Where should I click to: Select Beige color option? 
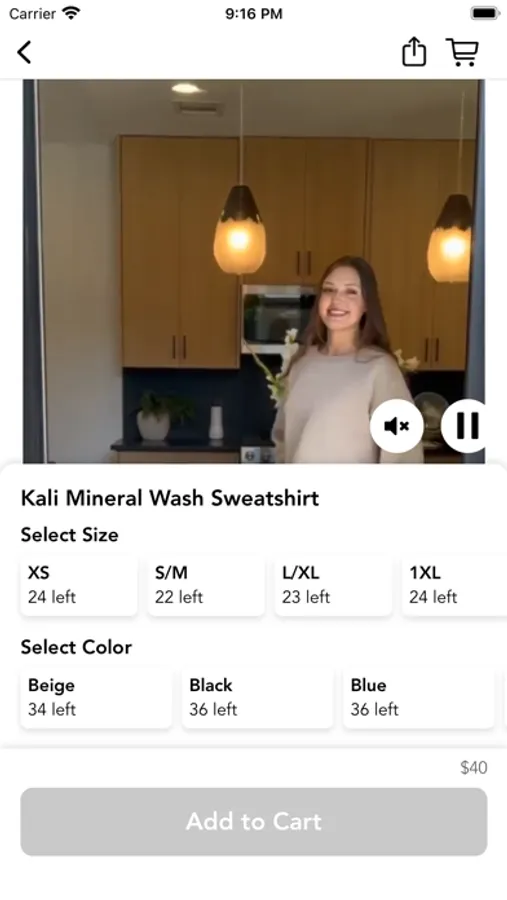pos(96,697)
